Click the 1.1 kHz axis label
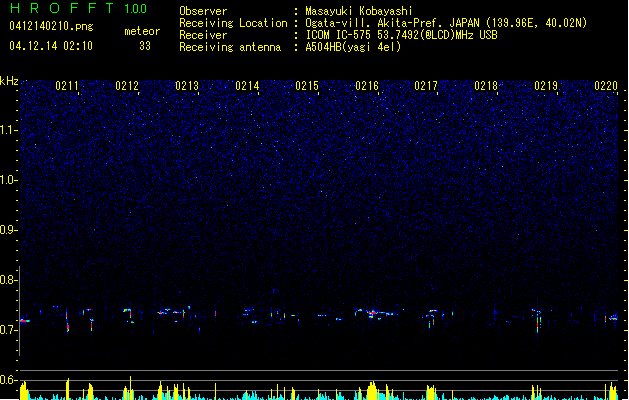Viewport: 629px width, 400px height. (9, 130)
